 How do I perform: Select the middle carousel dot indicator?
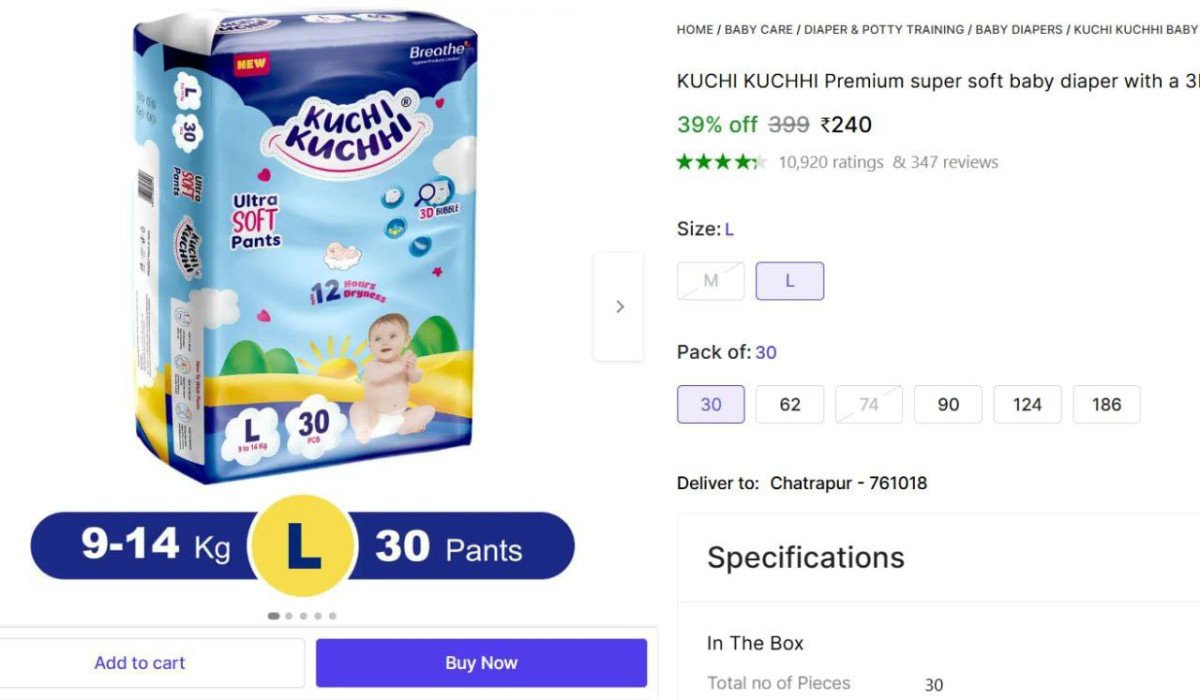304,616
